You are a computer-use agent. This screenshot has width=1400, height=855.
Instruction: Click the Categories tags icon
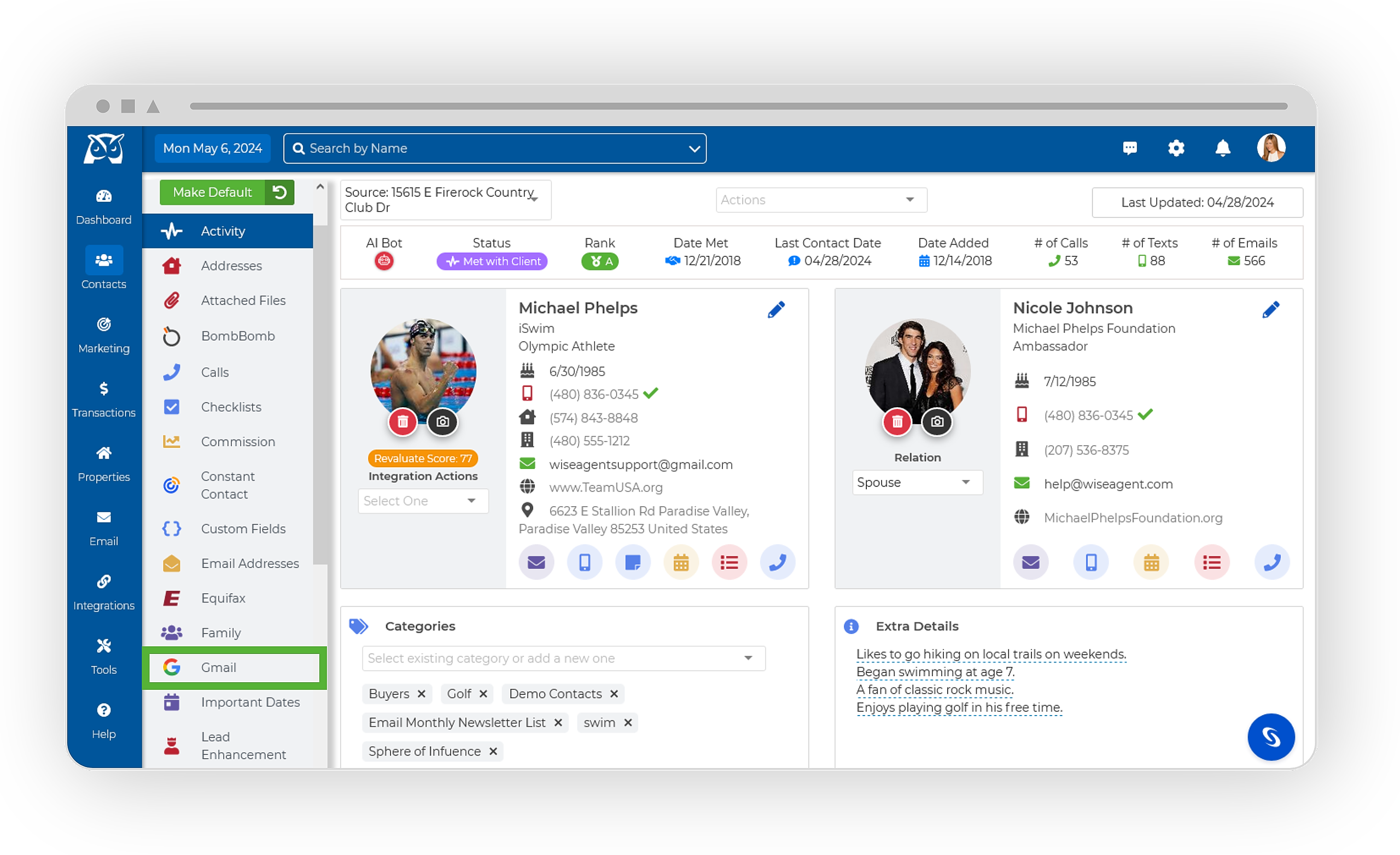(x=359, y=626)
